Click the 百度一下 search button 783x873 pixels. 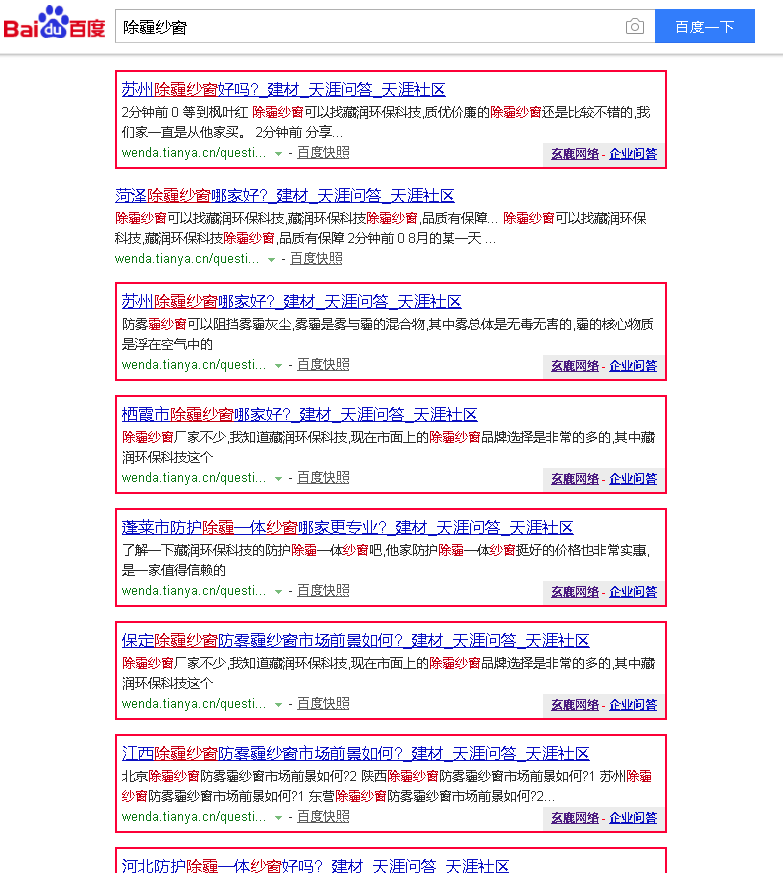704,26
